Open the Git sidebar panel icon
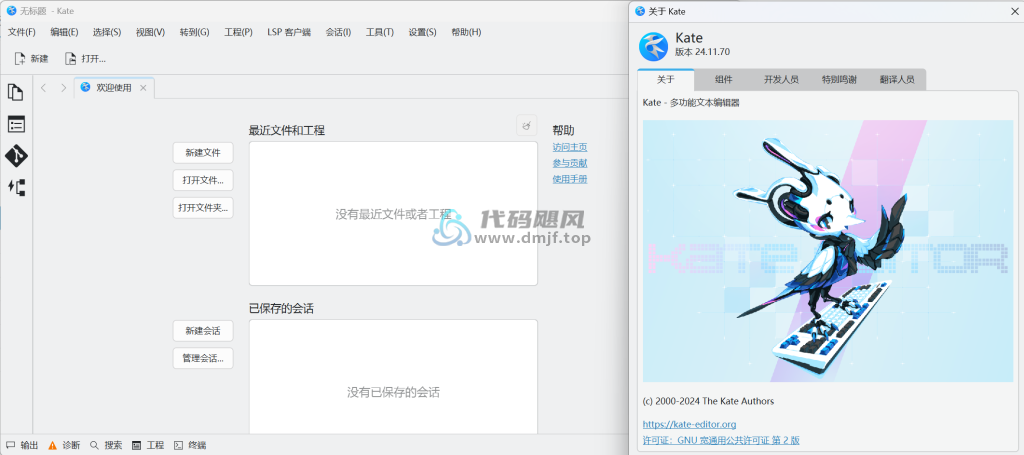The image size is (1024, 455). pos(16,156)
